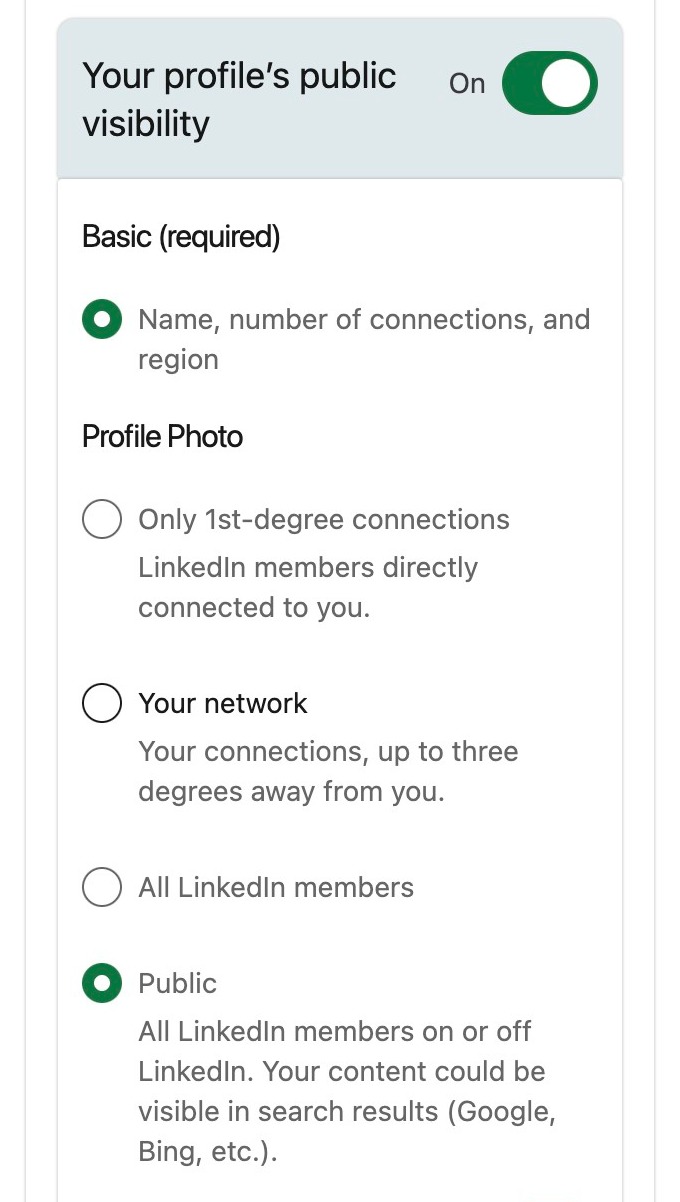This screenshot has height=1202, width=680.
Task: Click the "All LinkedIn members" label text
Action: [276, 887]
